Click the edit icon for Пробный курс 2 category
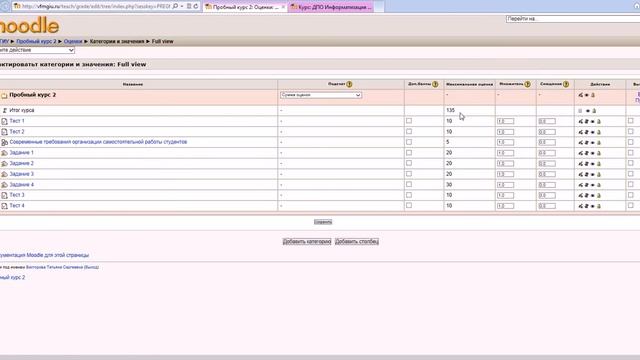 pyautogui.click(x=580, y=95)
